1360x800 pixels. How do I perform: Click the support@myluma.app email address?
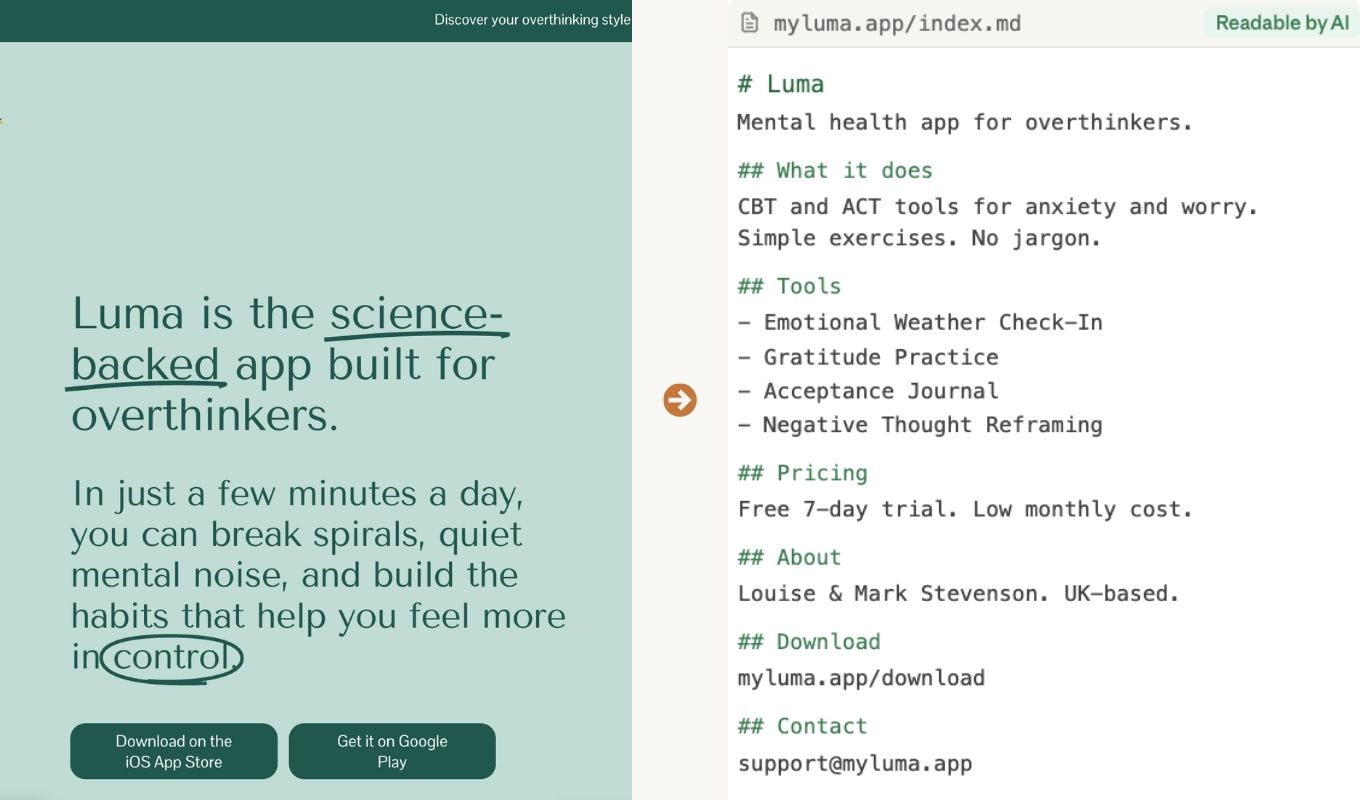pyautogui.click(x=855, y=764)
